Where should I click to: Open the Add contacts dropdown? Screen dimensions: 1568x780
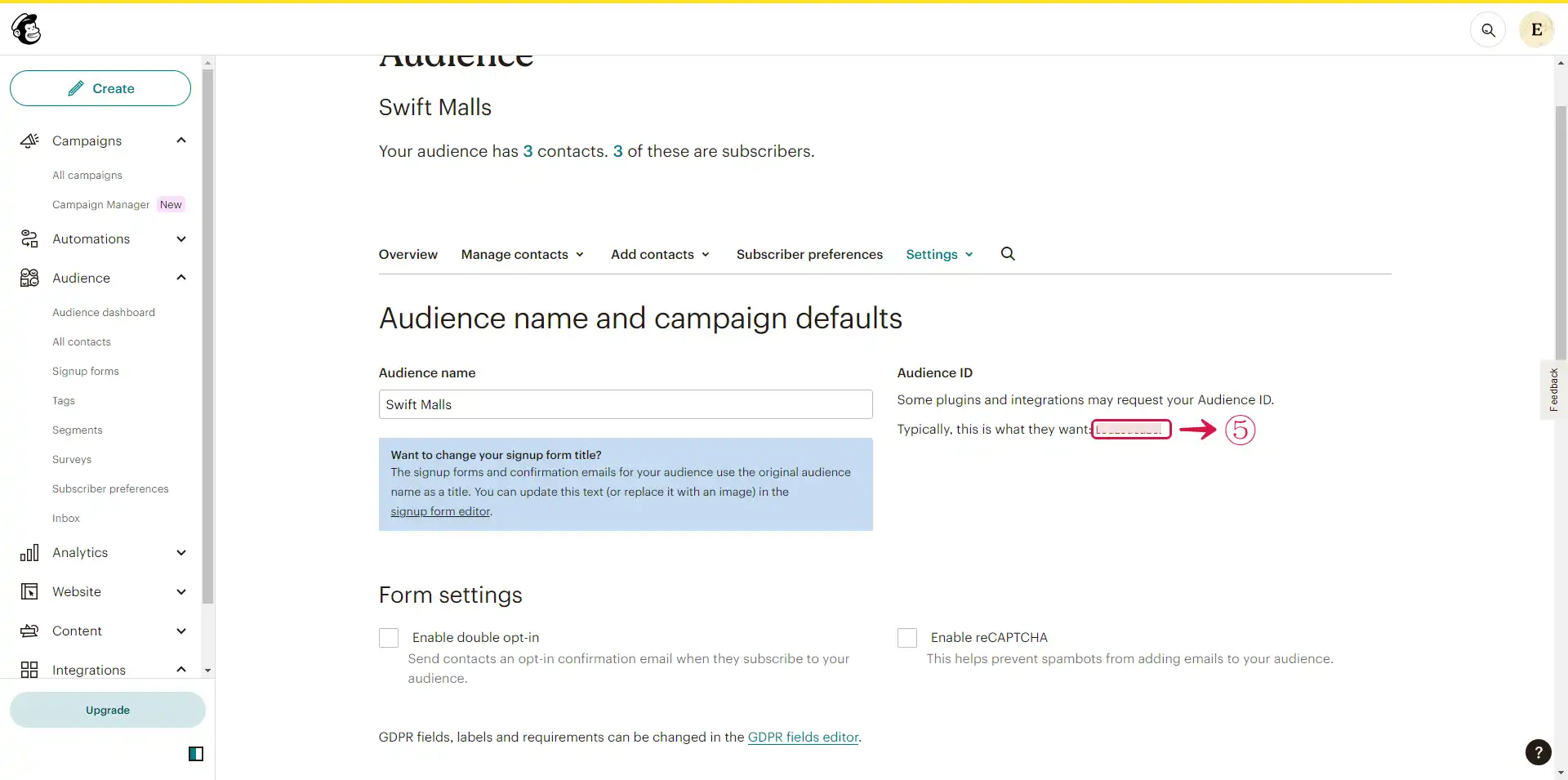(660, 254)
